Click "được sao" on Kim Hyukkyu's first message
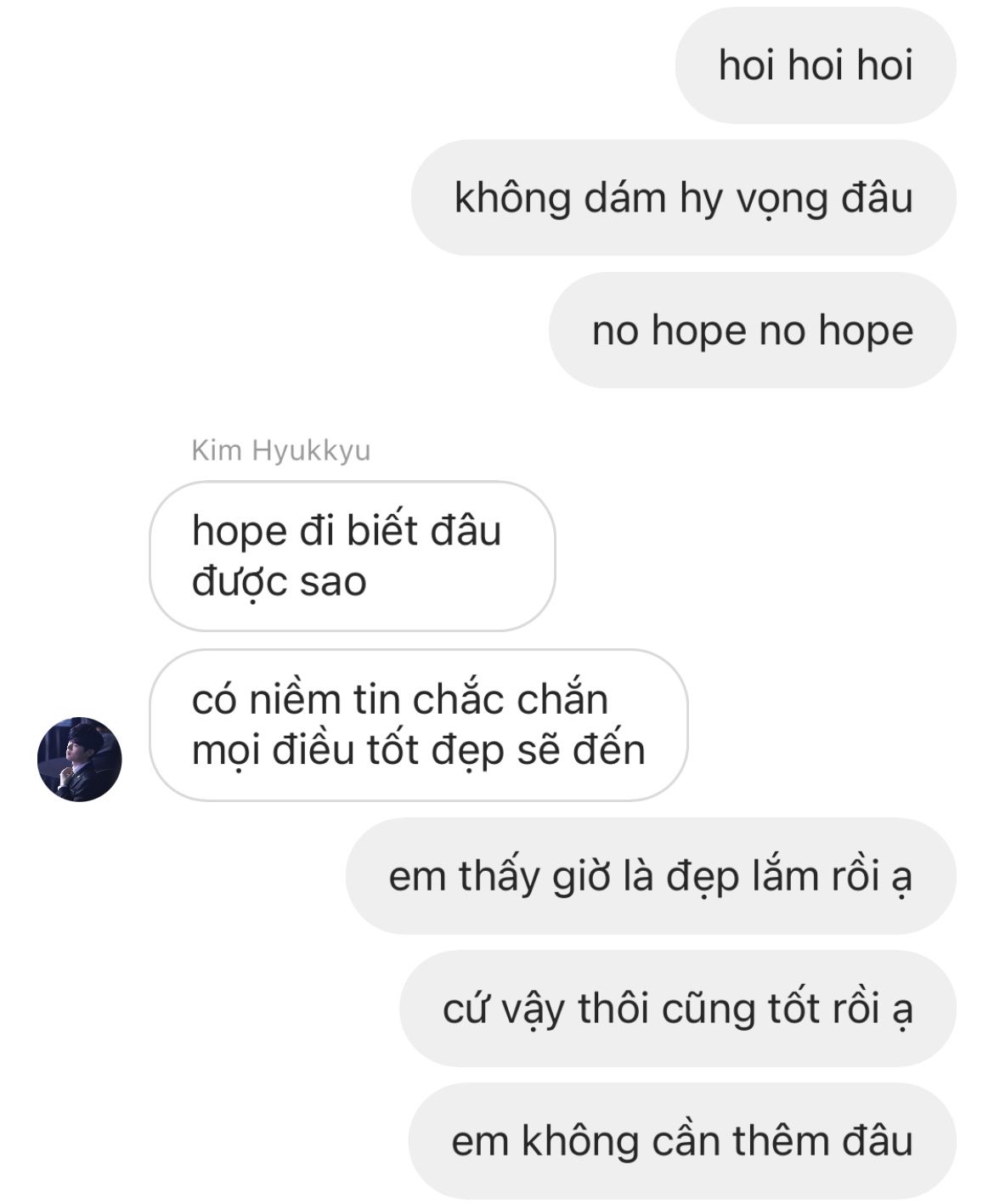Viewport: 994px width, 1204px height. (x=280, y=583)
